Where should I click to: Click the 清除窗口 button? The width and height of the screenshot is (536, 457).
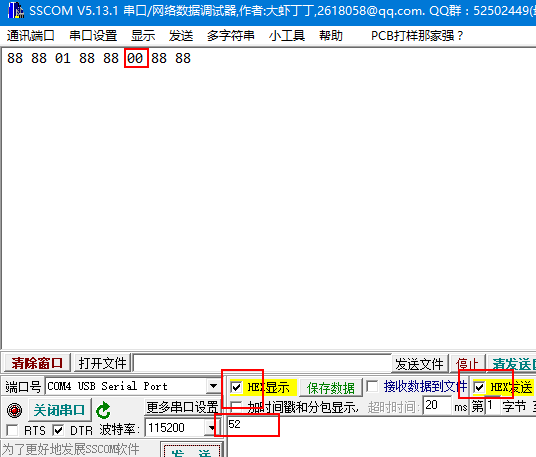point(37,363)
